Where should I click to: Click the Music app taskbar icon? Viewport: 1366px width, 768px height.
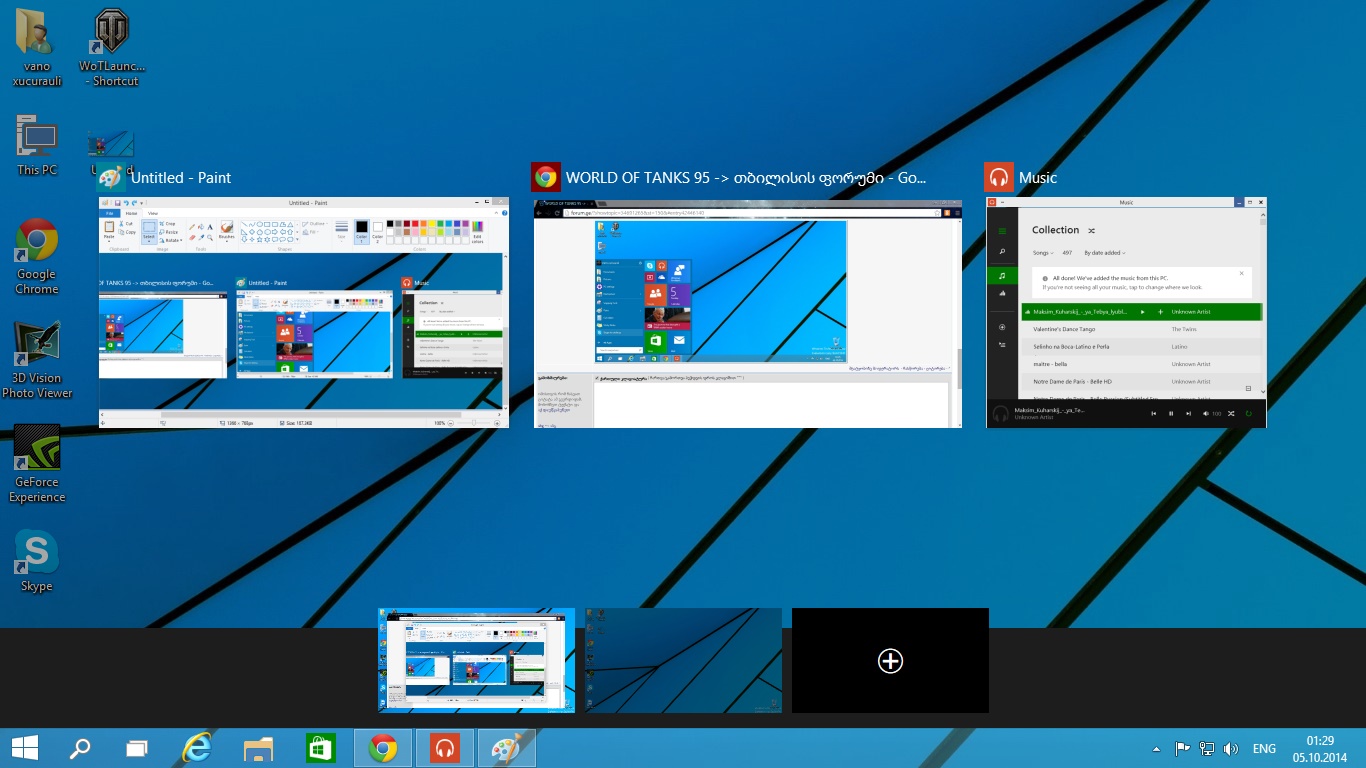(445, 748)
